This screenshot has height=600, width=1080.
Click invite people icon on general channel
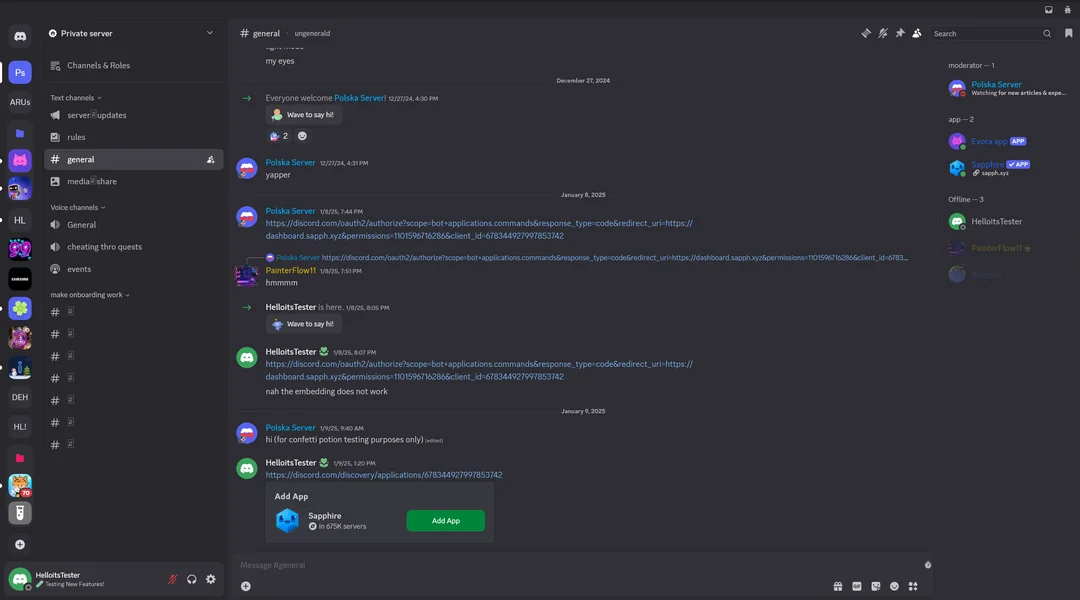point(210,160)
